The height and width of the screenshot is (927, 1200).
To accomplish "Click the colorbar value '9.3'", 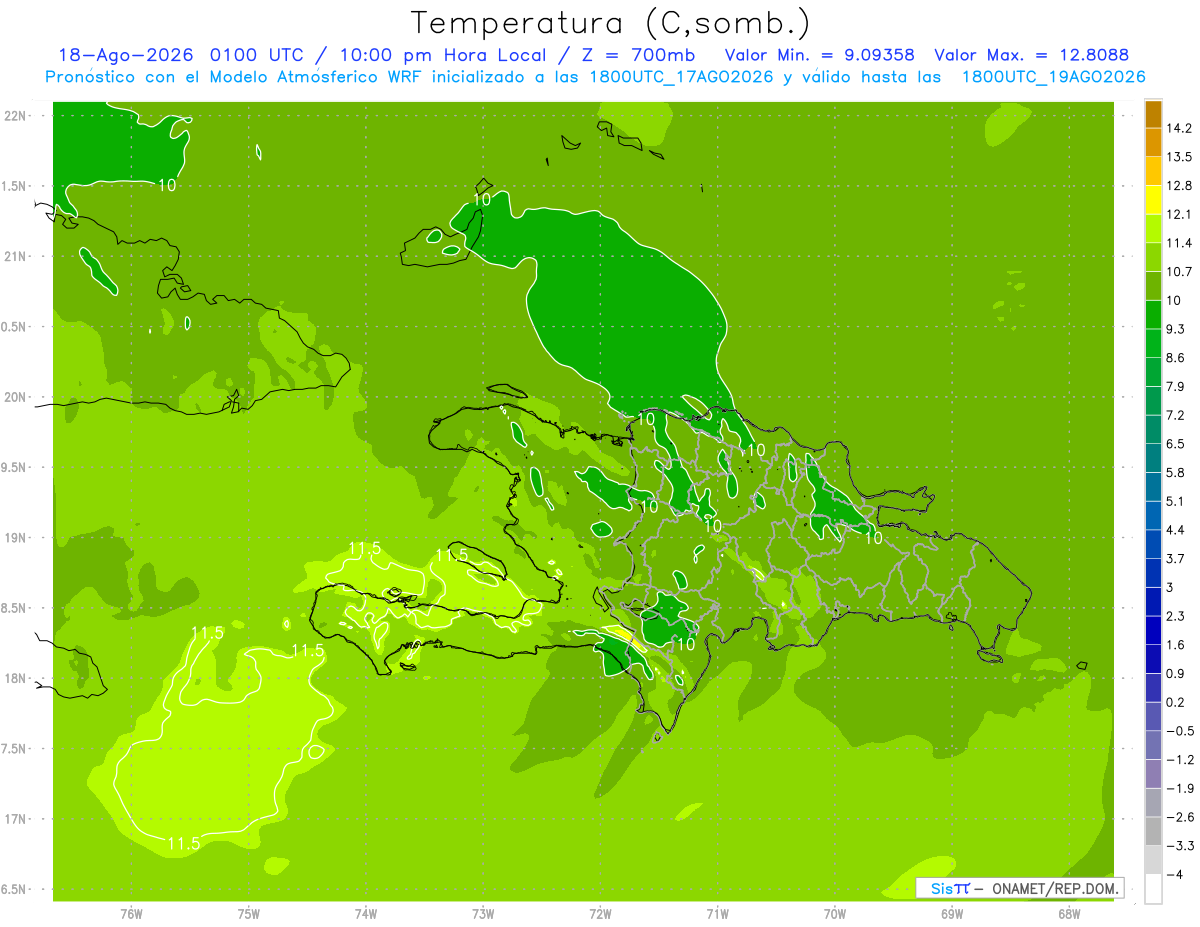I will coord(1176,329).
